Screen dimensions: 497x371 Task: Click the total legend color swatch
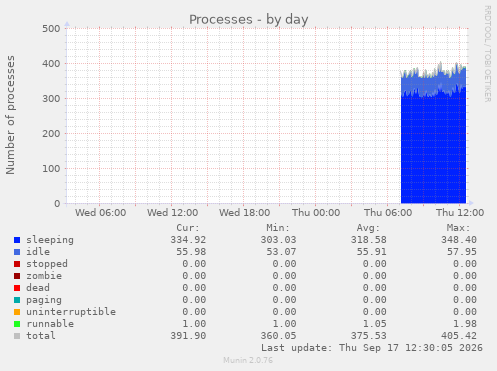pos(17,336)
